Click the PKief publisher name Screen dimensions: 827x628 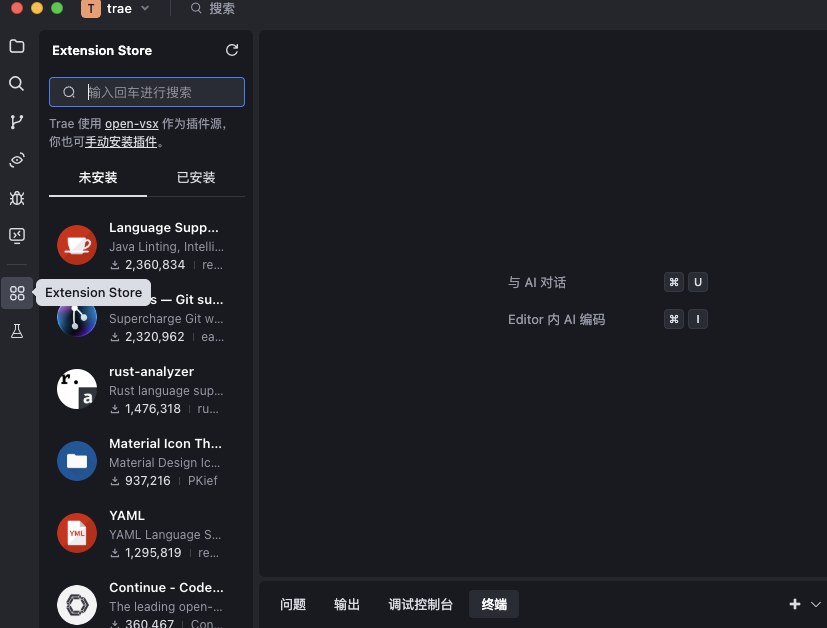pyautogui.click(x=203, y=481)
